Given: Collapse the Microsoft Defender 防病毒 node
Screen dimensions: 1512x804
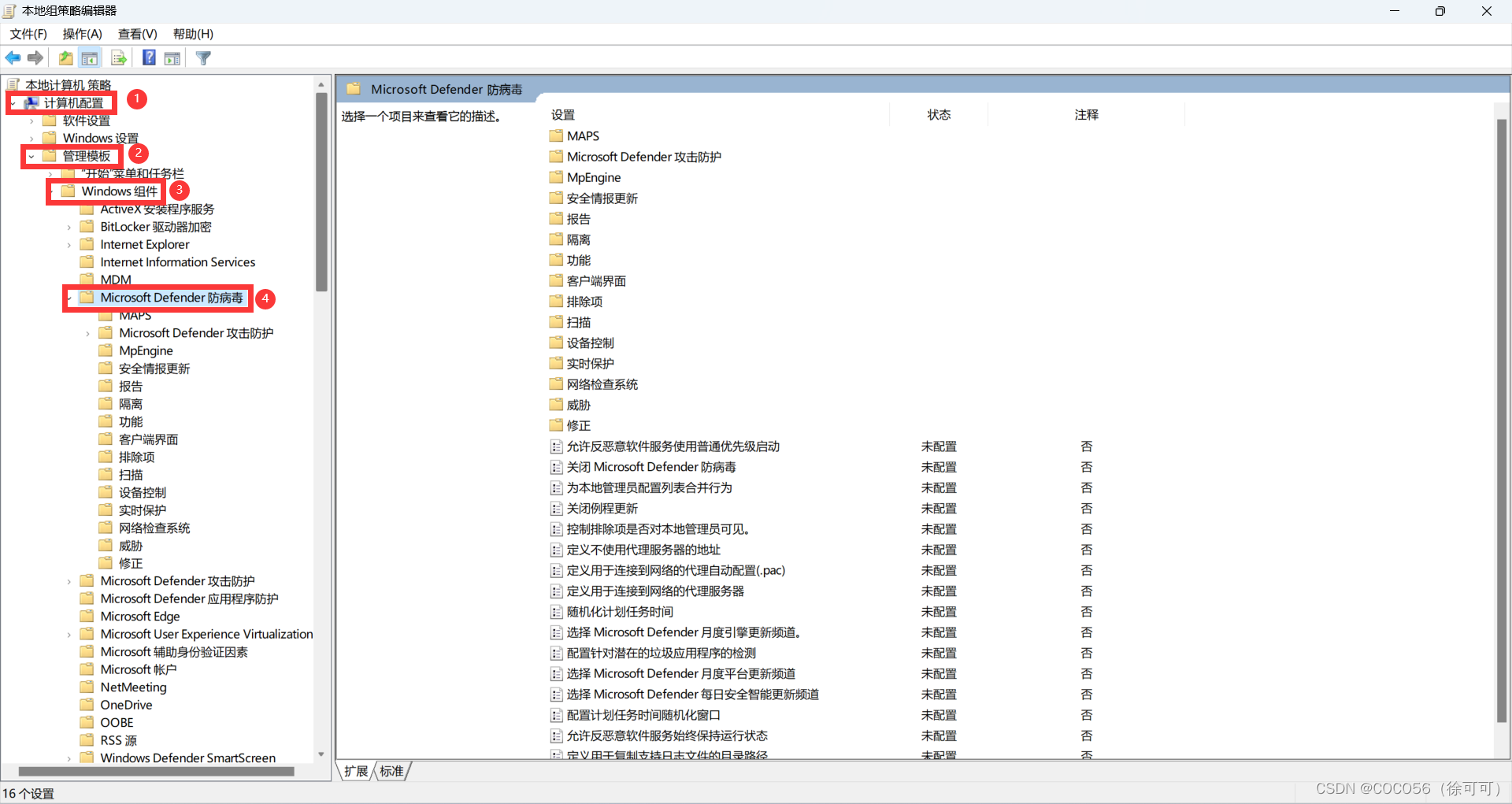Looking at the screenshot, I should tap(69, 298).
